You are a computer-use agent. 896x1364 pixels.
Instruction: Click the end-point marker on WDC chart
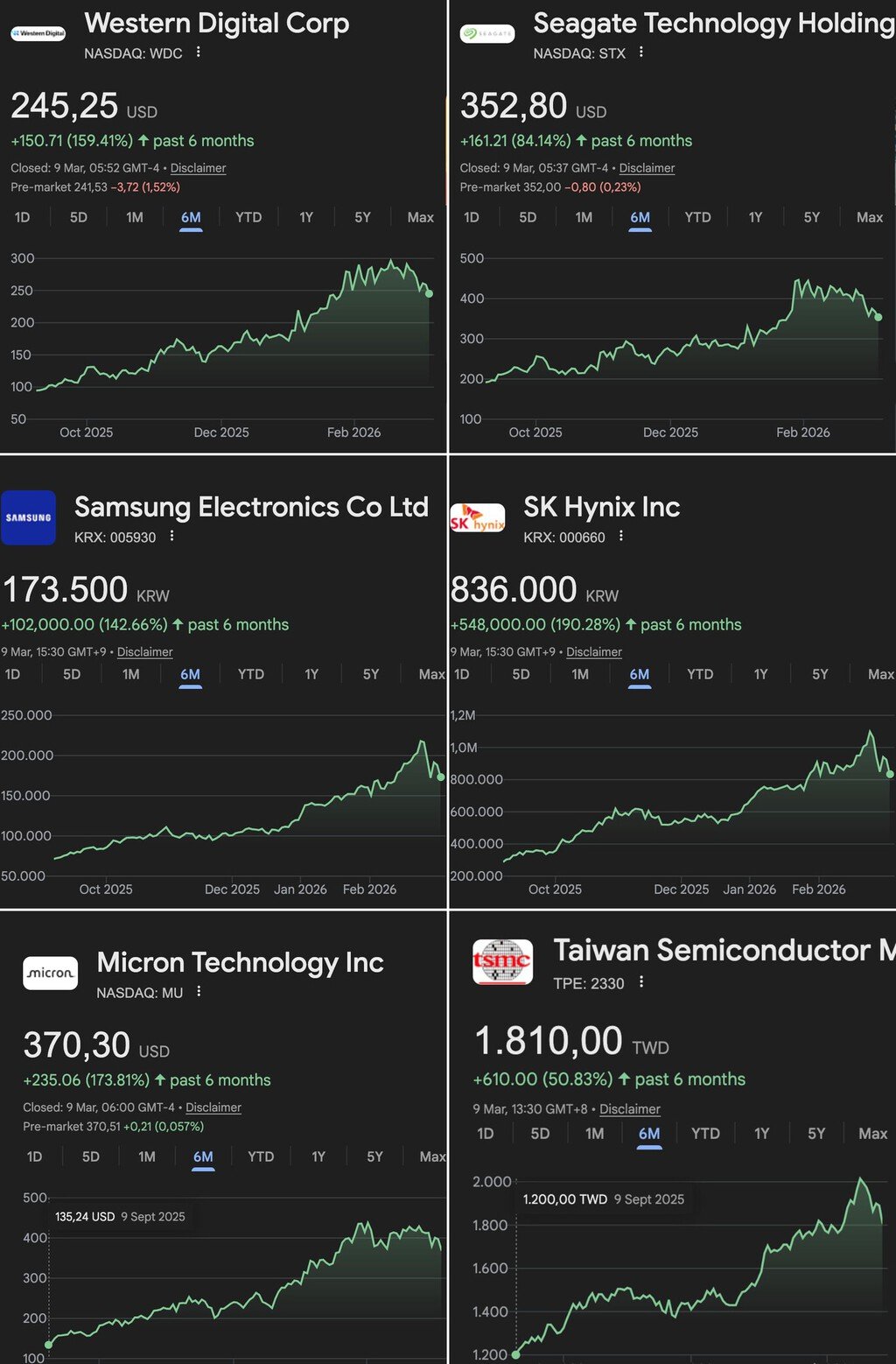(430, 293)
